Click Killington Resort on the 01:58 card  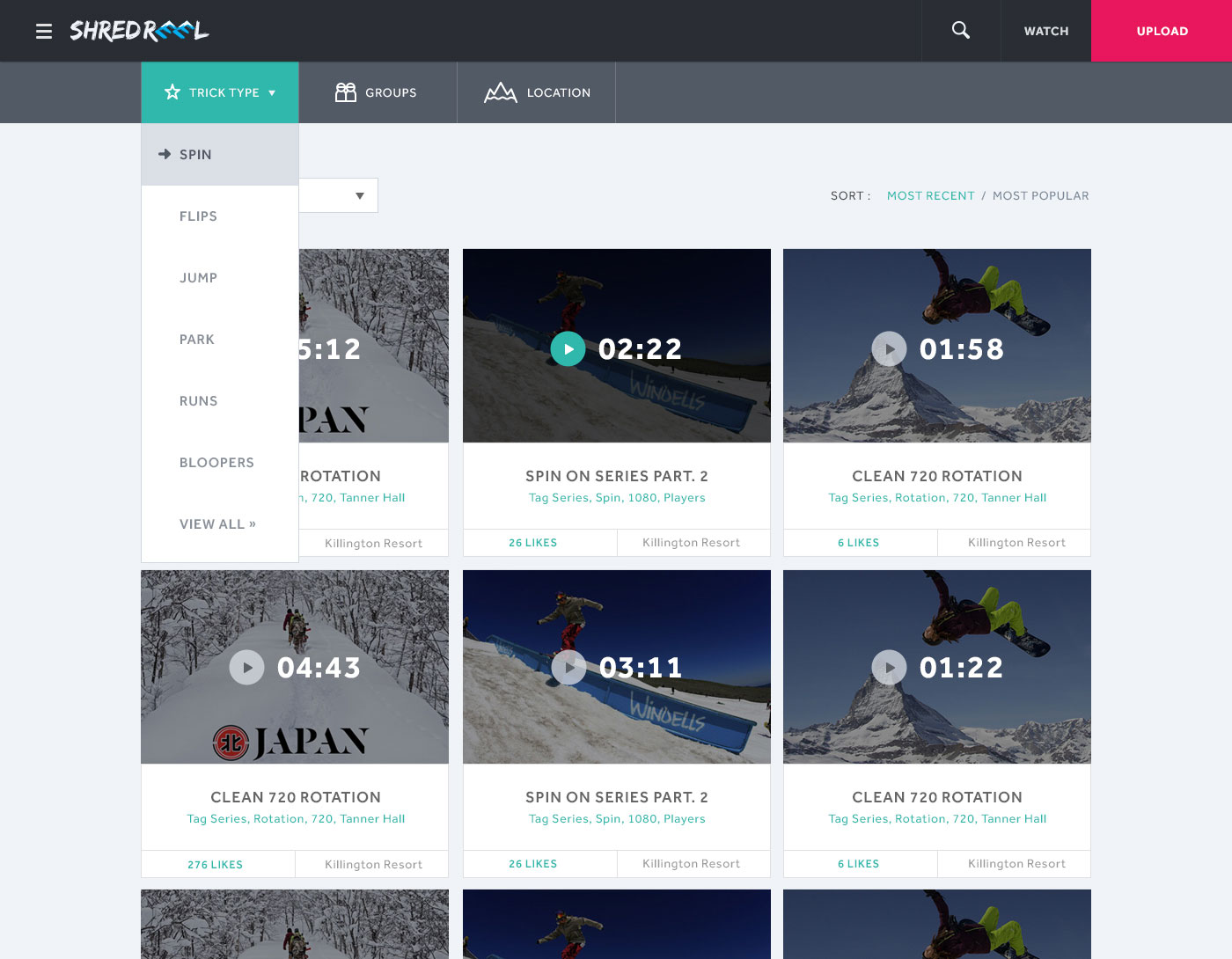[1017, 543]
